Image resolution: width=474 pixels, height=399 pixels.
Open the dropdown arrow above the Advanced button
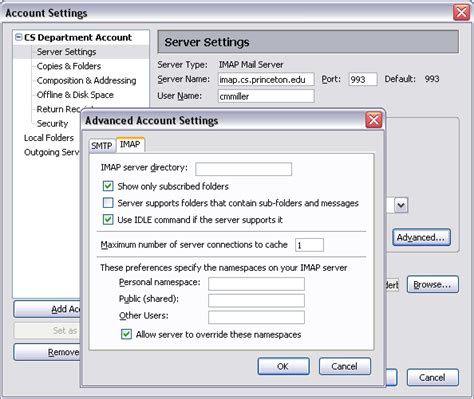(401, 205)
